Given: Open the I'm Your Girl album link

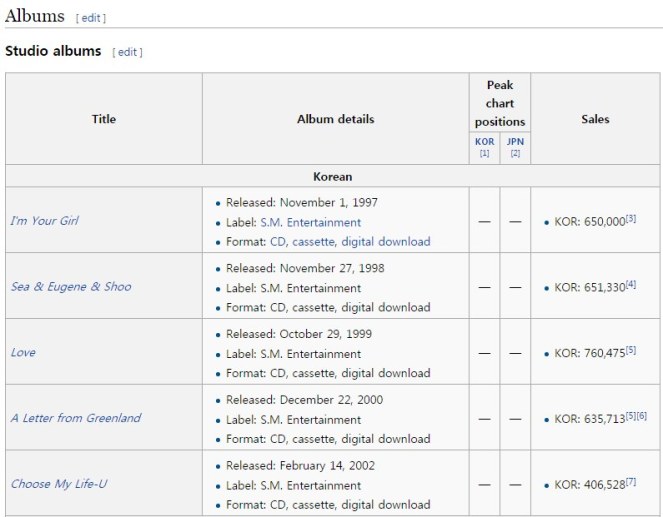Looking at the screenshot, I should 44,221.
